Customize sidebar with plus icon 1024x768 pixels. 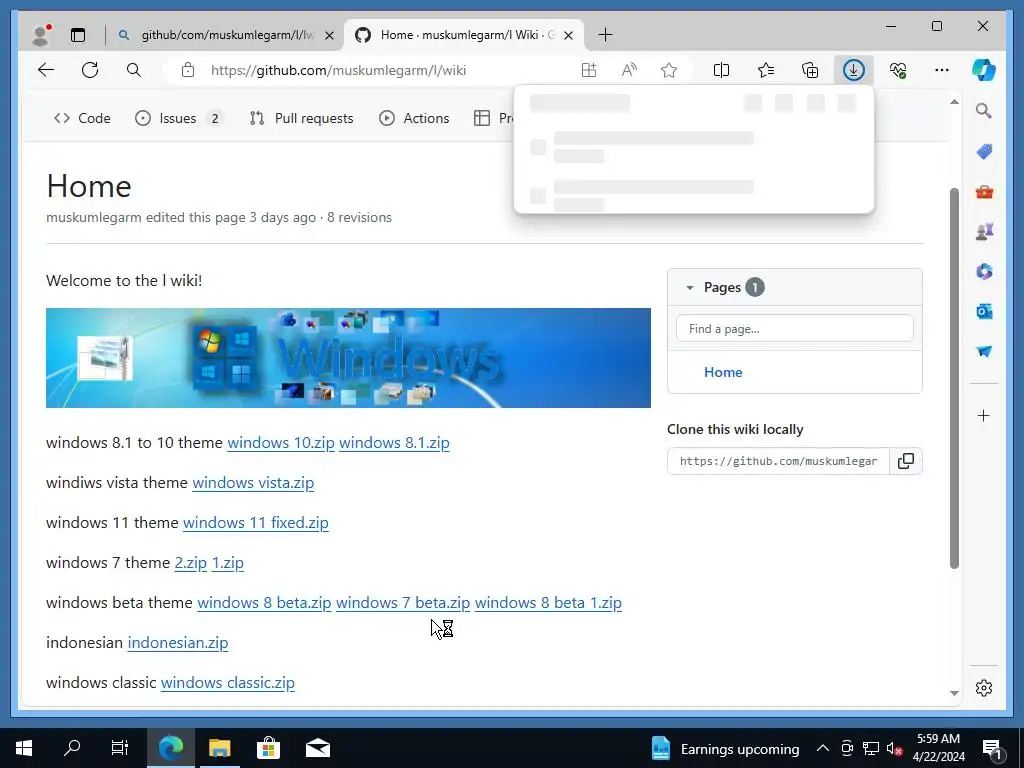point(984,415)
